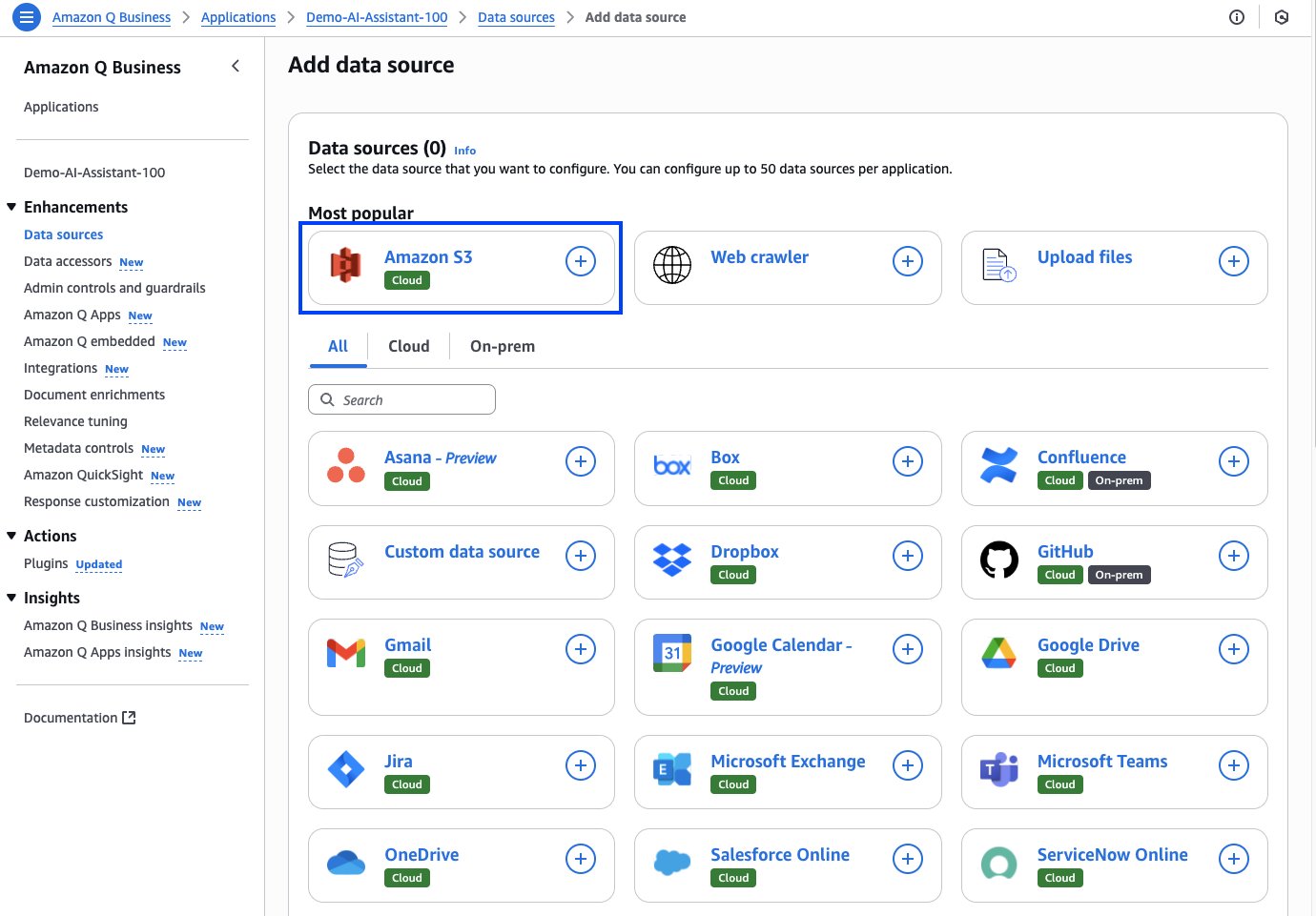1316x916 pixels.
Task: Click the Gmail envelope logo
Action: (x=346, y=653)
